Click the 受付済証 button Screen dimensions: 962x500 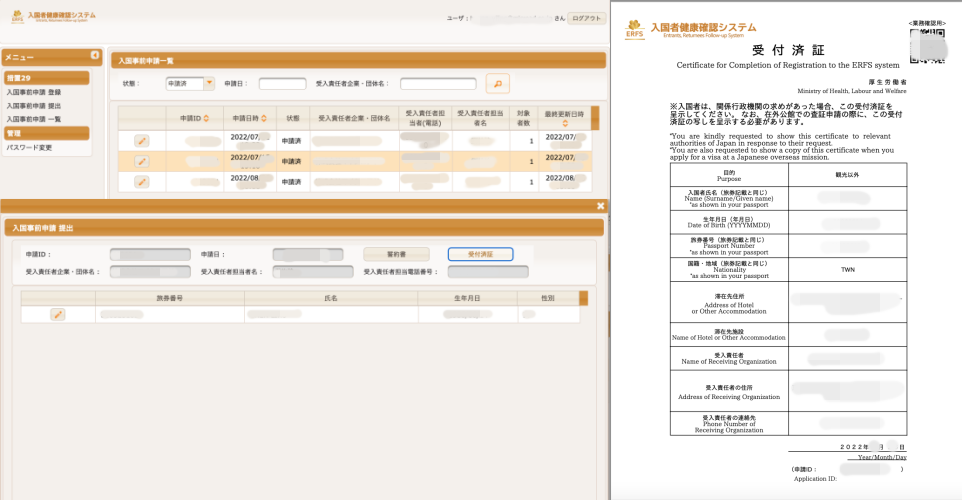[480, 254]
